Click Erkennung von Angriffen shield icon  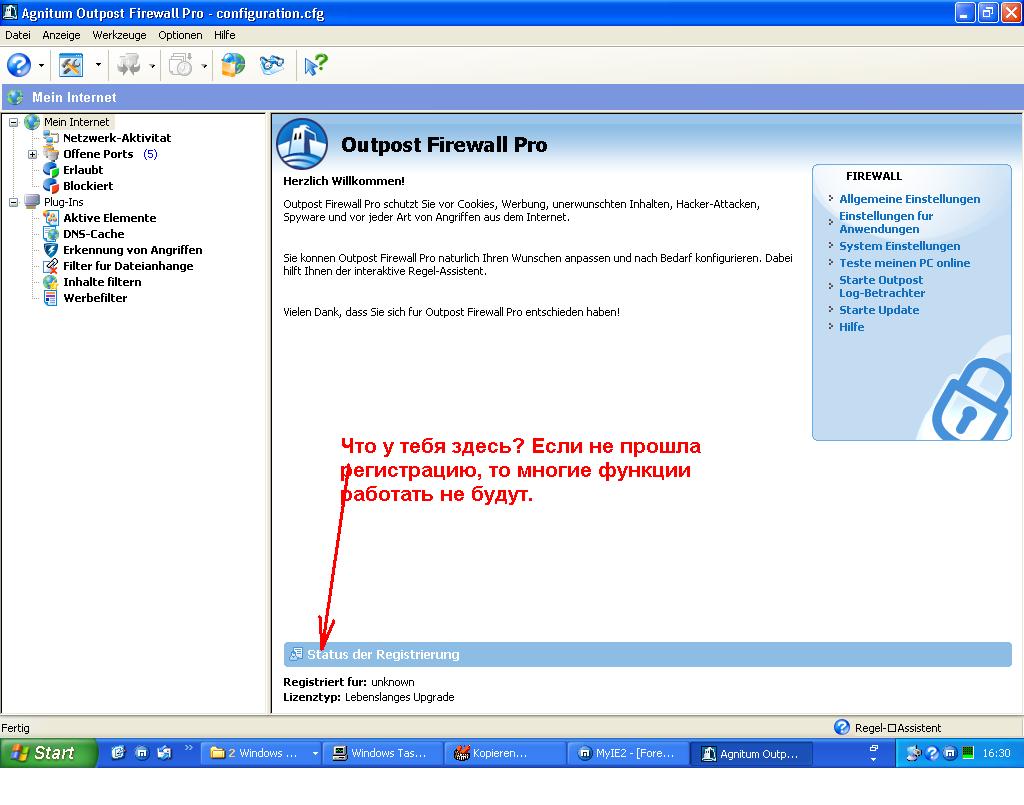[50, 250]
